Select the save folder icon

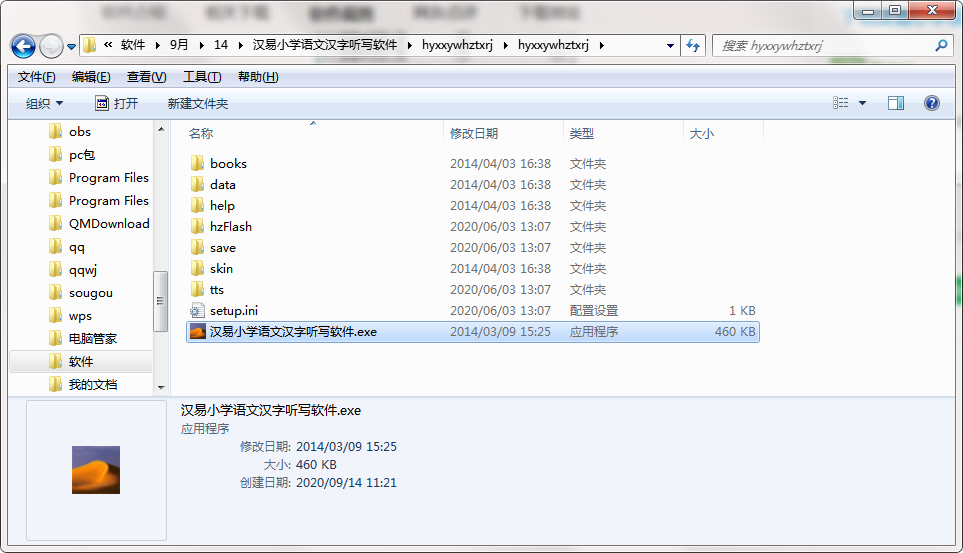[197, 247]
